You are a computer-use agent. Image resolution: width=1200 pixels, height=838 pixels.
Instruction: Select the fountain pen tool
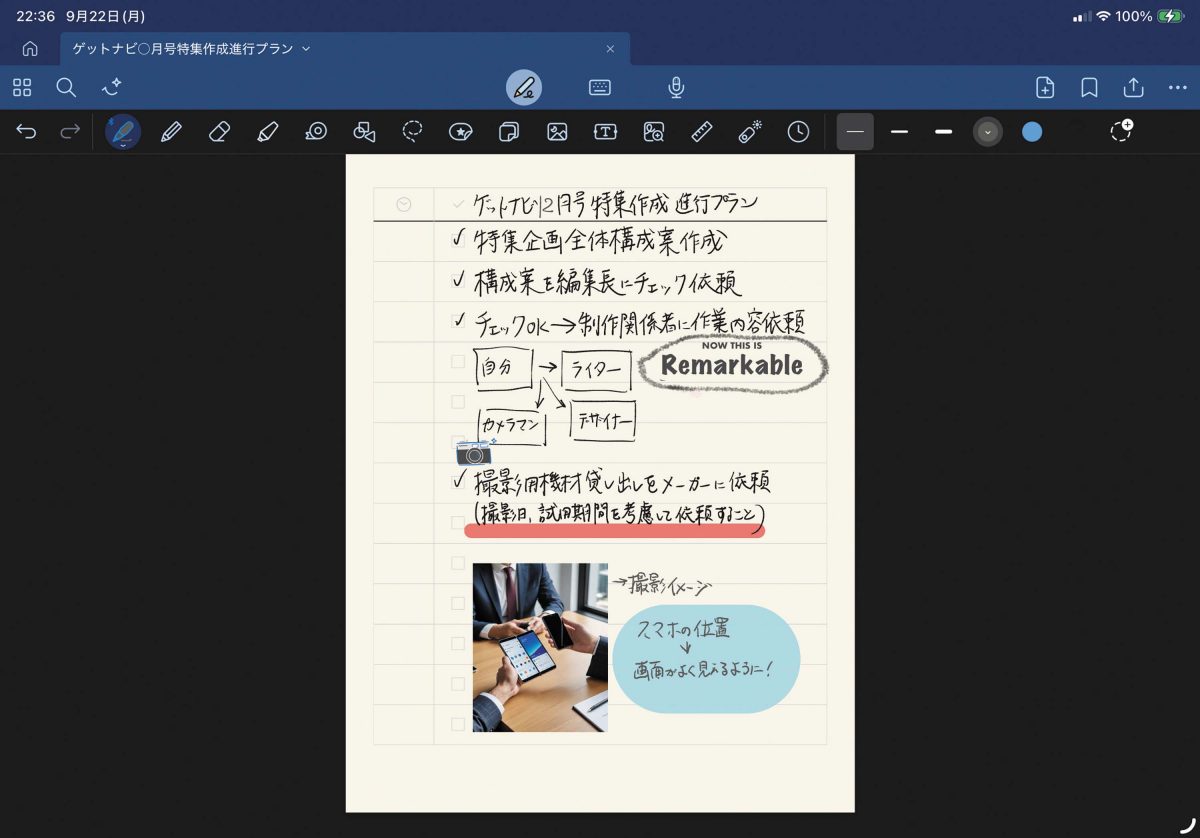(123, 132)
